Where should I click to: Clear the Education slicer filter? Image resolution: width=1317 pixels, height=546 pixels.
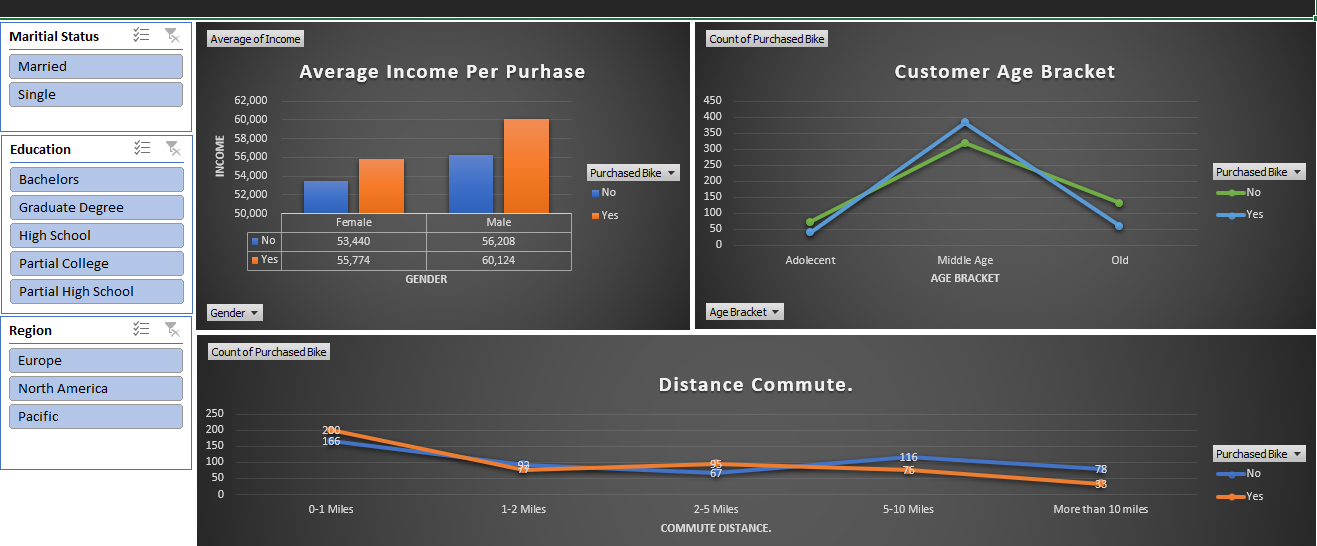172,148
